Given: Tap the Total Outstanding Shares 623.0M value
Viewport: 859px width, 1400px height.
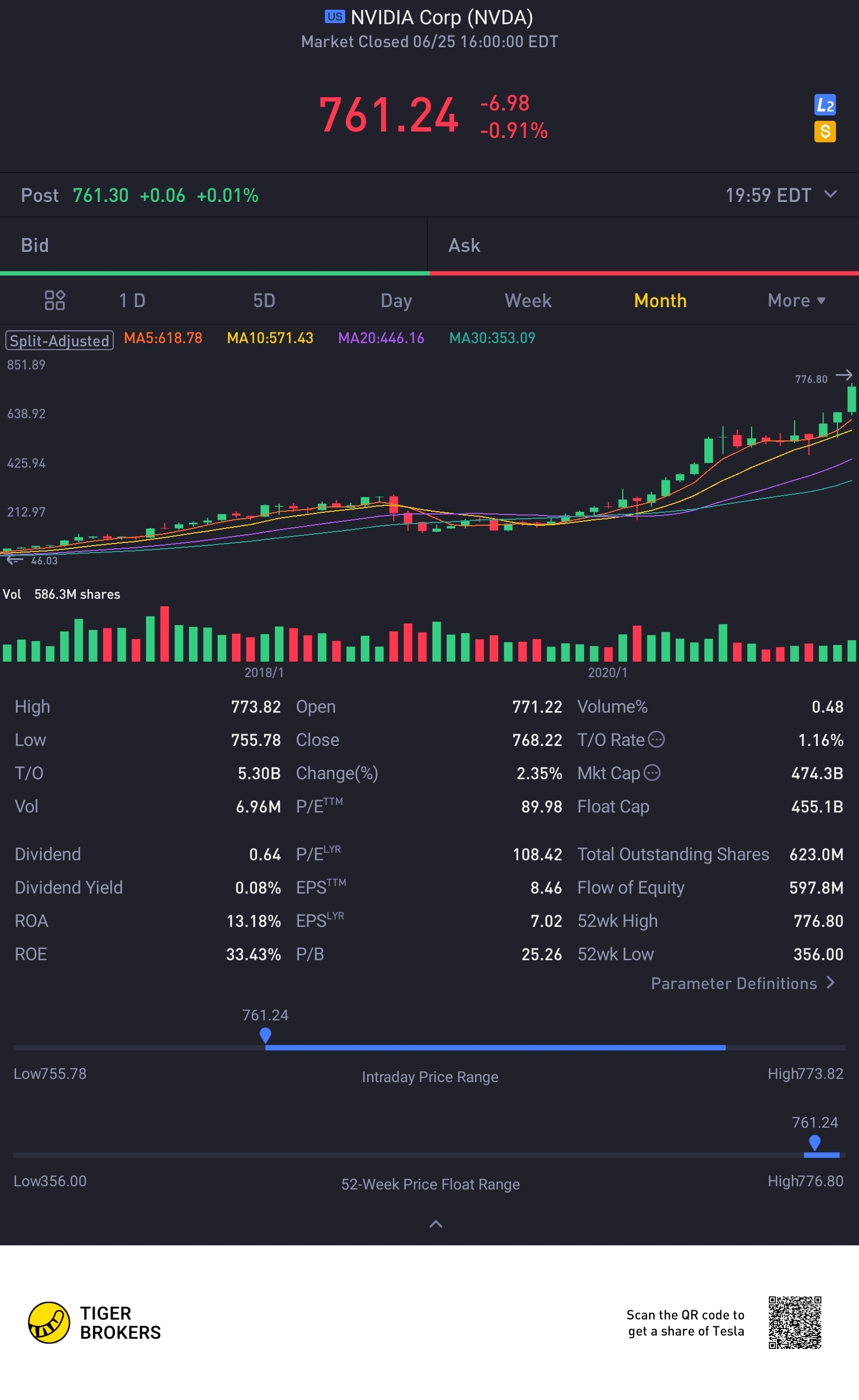Looking at the screenshot, I should [817, 854].
